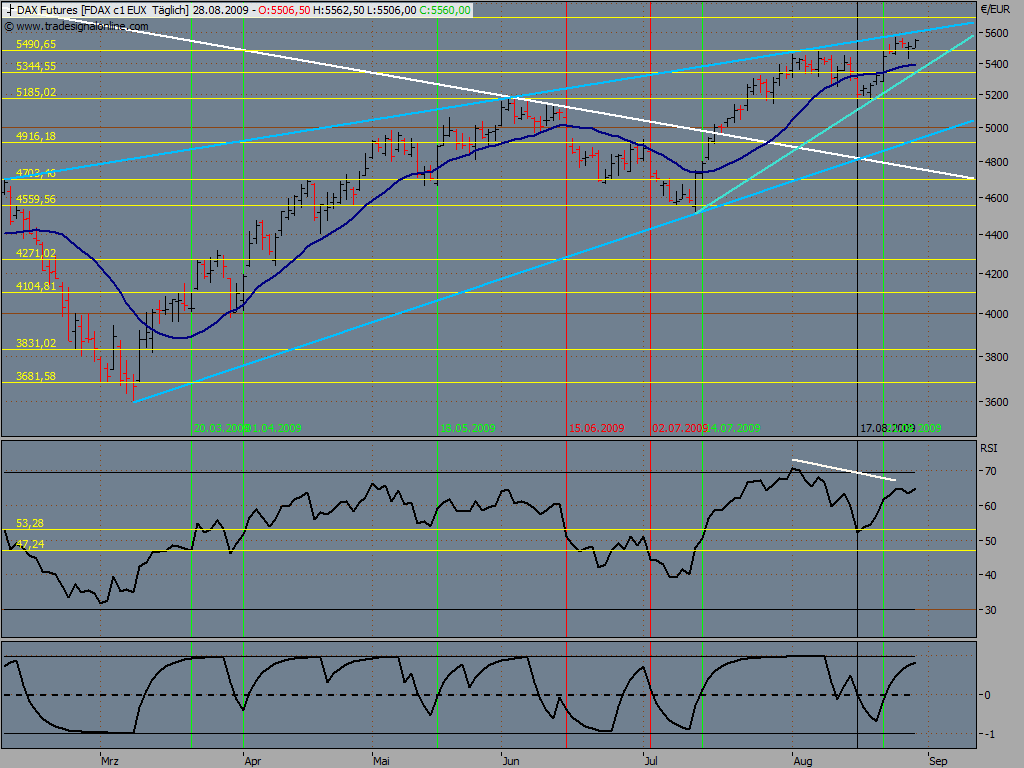Click the 3831,02 horizontal level label

pyautogui.click(x=36, y=343)
